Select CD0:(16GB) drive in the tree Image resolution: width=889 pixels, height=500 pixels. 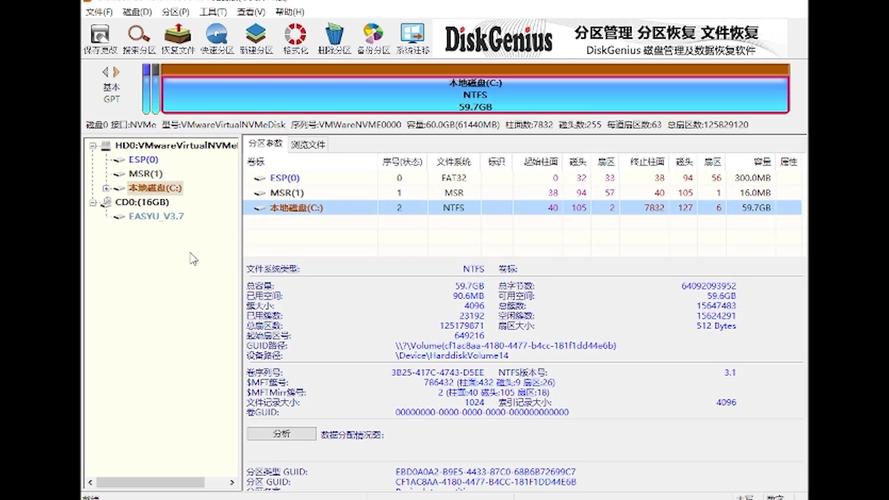tap(142, 202)
